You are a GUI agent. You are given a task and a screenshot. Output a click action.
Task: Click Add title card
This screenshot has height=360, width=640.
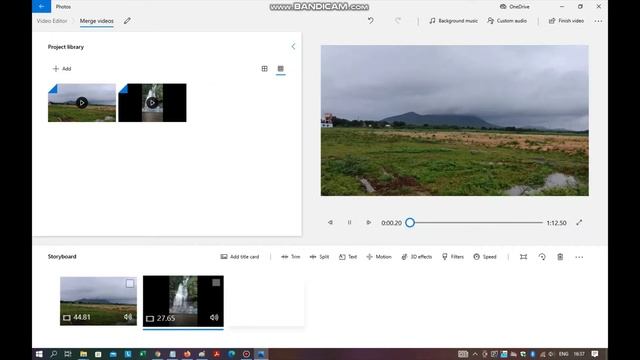pos(240,257)
